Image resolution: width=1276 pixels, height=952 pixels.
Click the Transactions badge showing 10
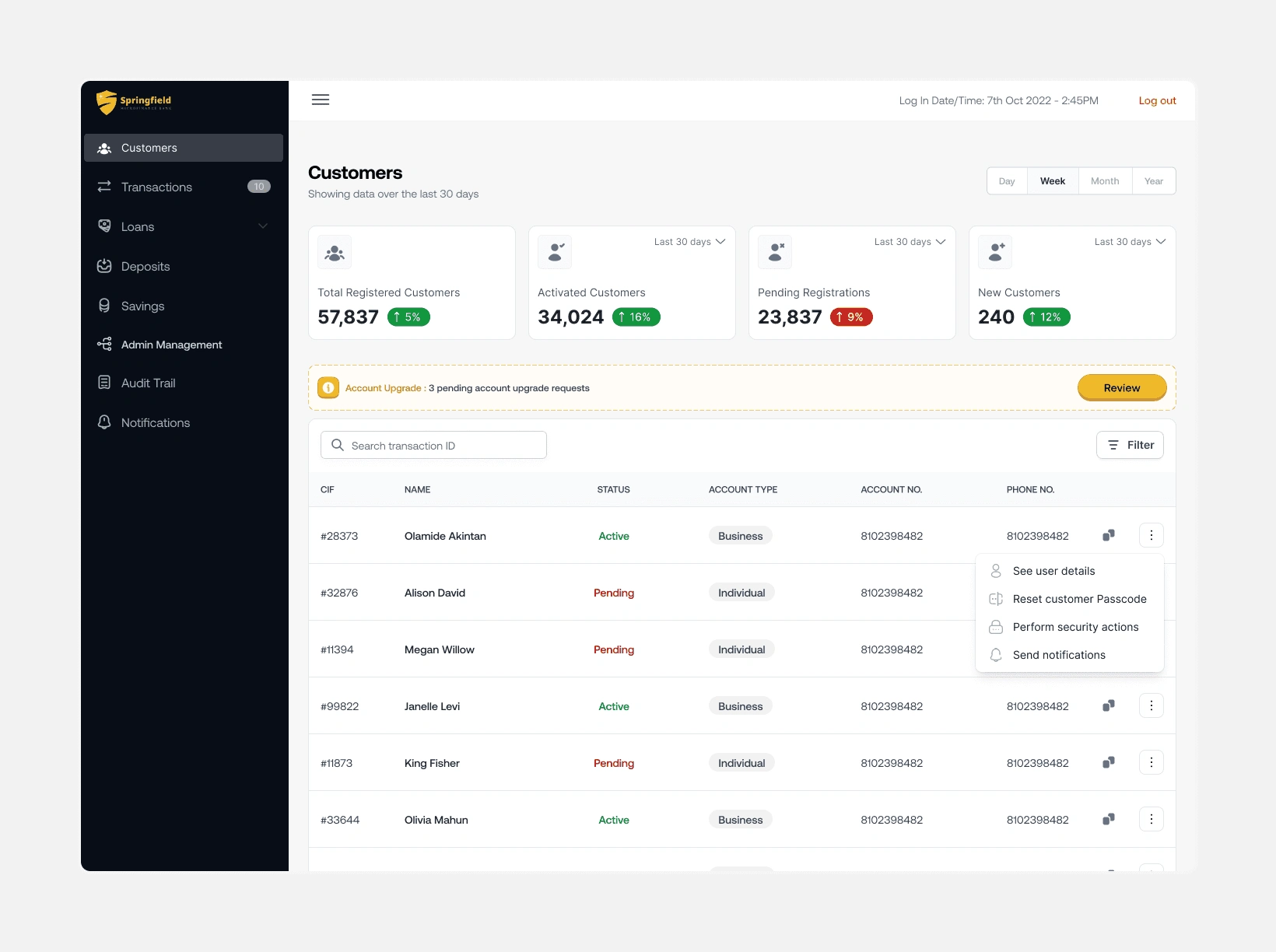click(259, 187)
